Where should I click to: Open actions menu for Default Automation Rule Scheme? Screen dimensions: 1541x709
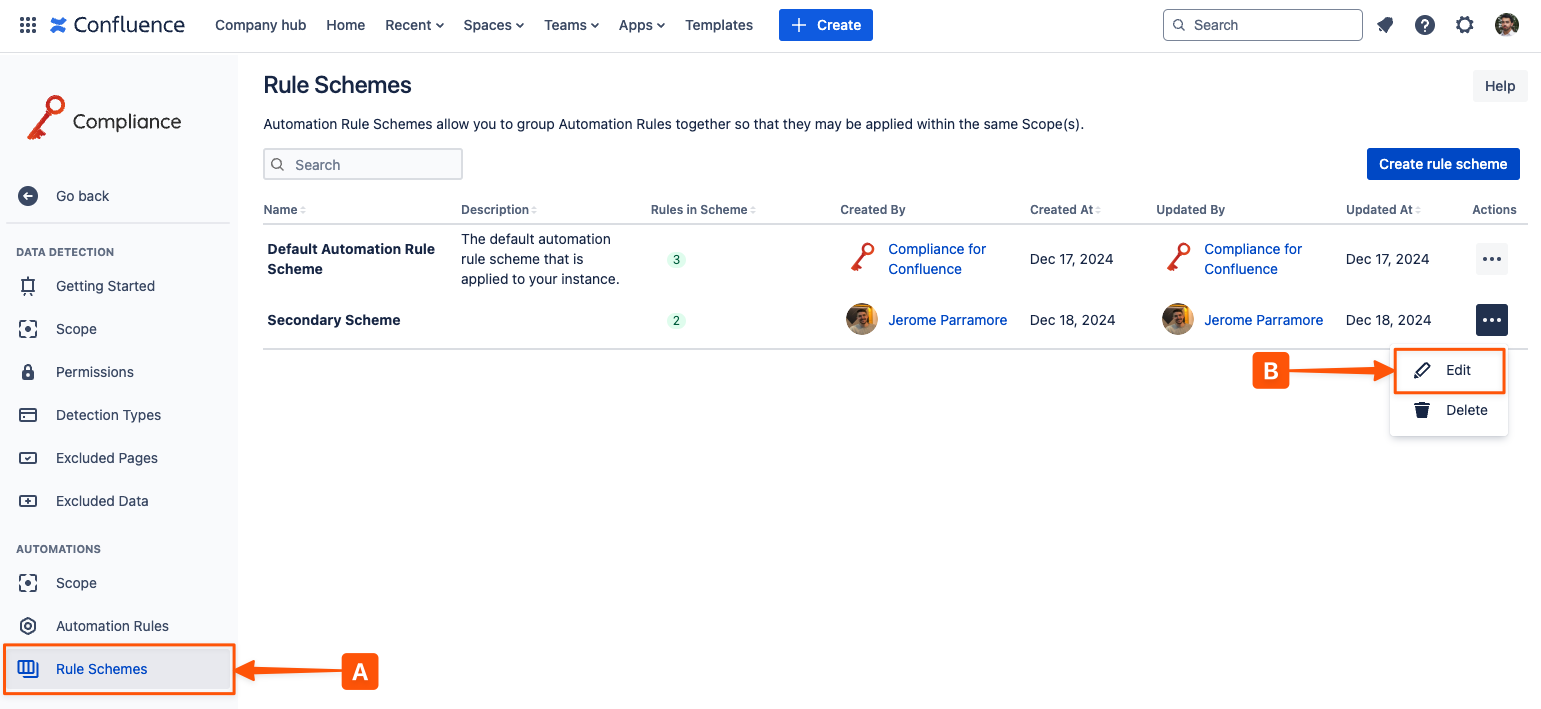(1491, 259)
